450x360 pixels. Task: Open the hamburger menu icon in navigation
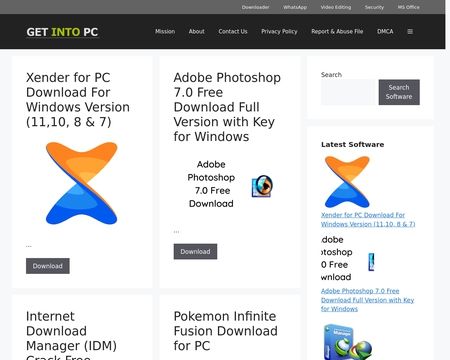click(x=410, y=31)
